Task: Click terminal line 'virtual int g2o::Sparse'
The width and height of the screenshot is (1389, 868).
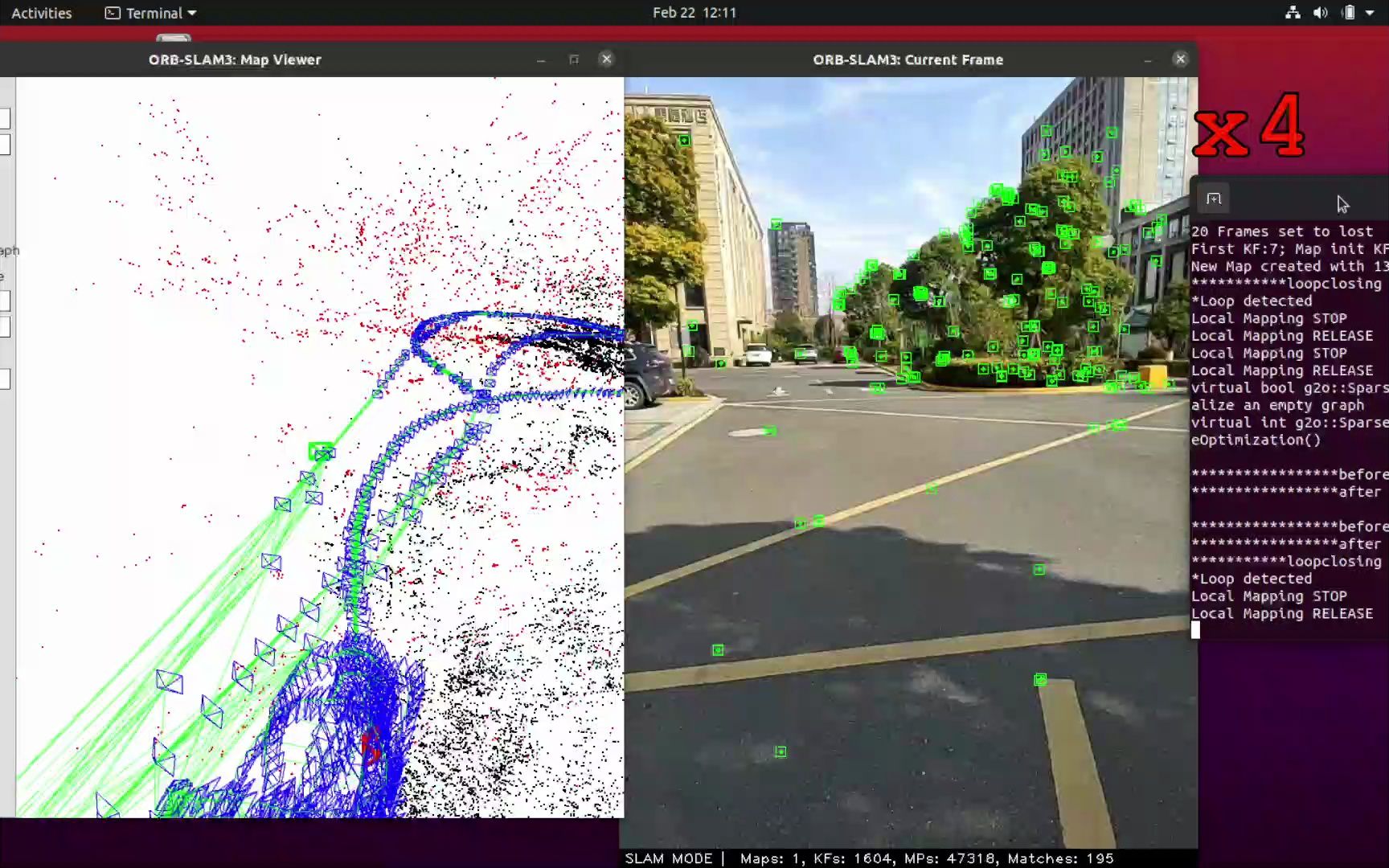Action: pyautogui.click(x=1289, y=423)
